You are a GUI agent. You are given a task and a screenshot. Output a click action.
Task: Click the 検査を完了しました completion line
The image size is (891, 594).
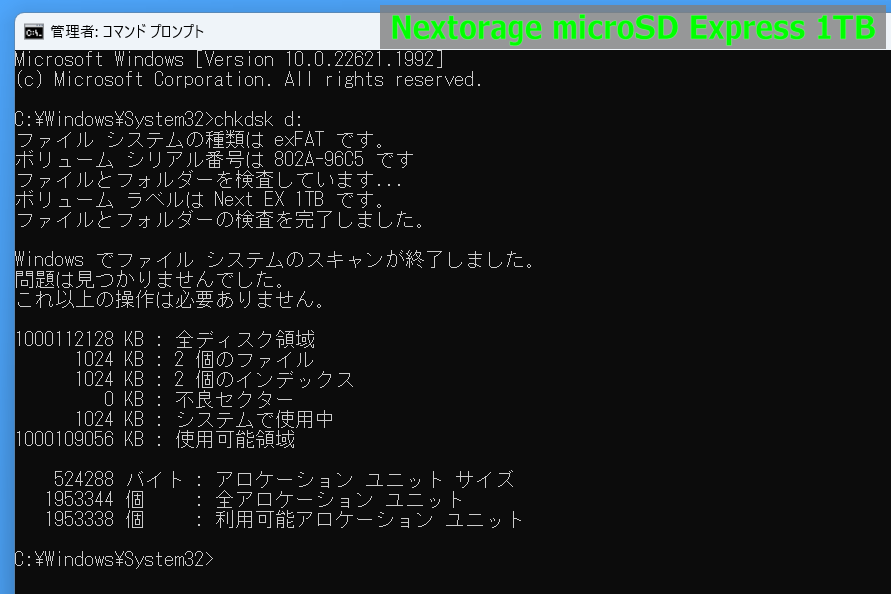[220, 220]
